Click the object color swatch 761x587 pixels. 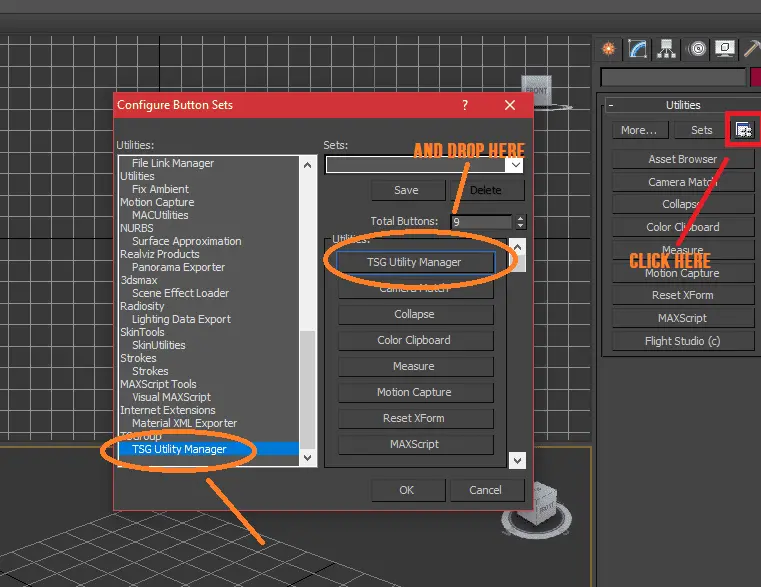pyautogui.click(x=756, y=77)
